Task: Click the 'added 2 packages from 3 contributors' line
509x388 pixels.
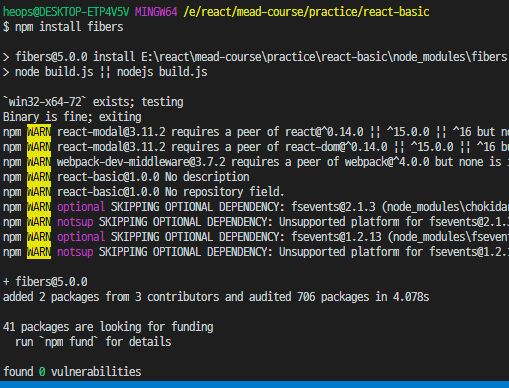Action: [x=216, y=297]
